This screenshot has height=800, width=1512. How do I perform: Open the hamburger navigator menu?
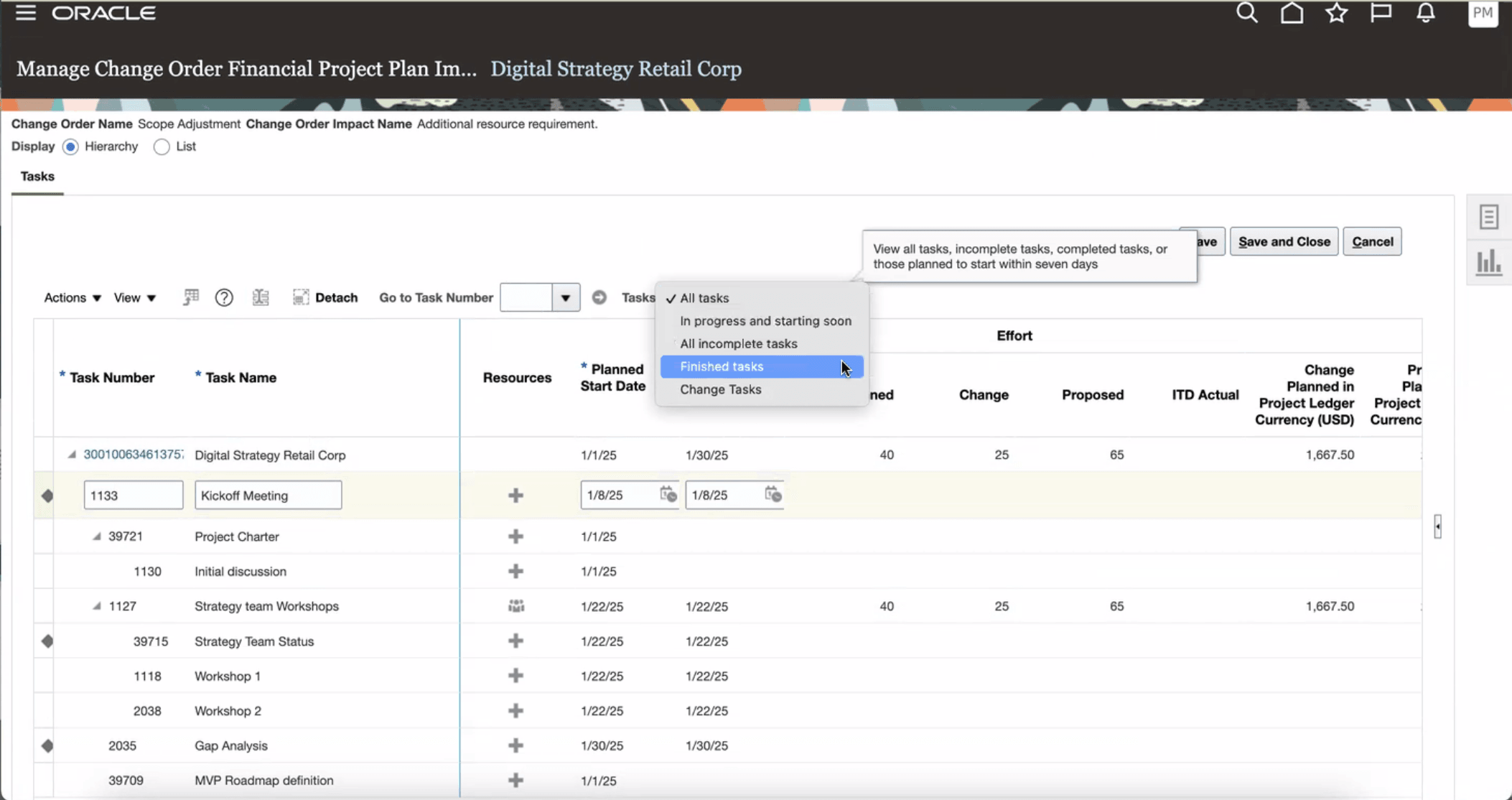26,13
